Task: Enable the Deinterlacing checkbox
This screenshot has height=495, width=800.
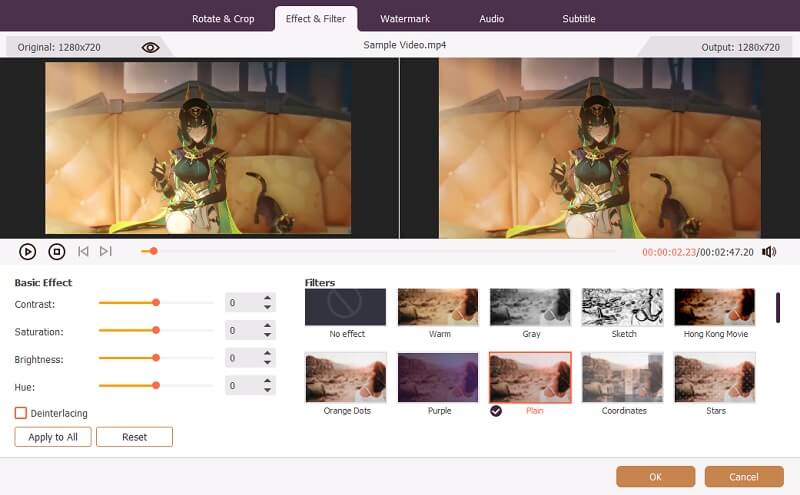Action: point(21,412)
